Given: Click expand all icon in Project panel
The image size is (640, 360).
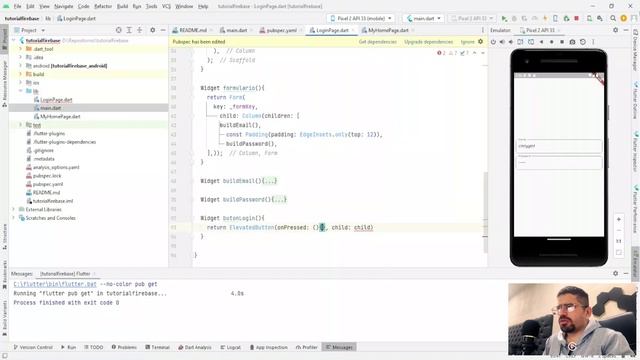Looking at the screenshot, I should pyautogui.click(x=129, y=30).
